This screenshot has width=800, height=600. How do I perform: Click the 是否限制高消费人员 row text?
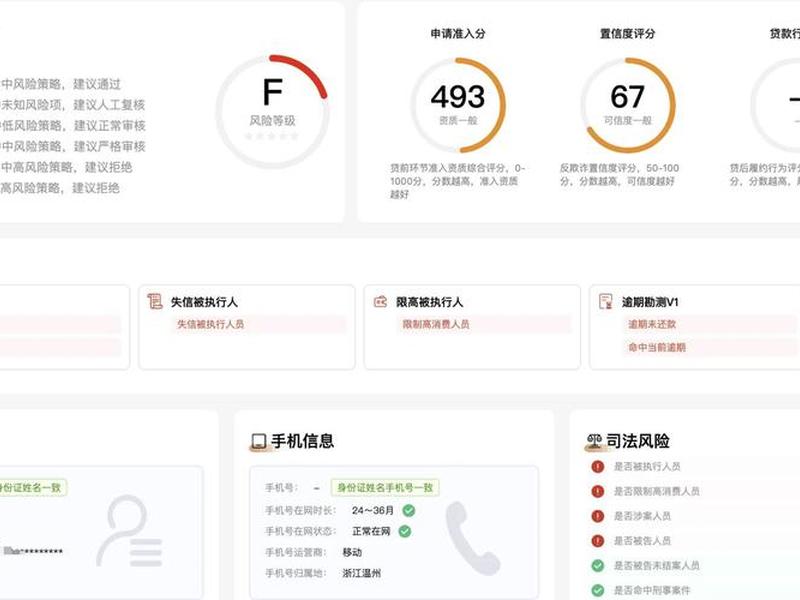[657, 491]
